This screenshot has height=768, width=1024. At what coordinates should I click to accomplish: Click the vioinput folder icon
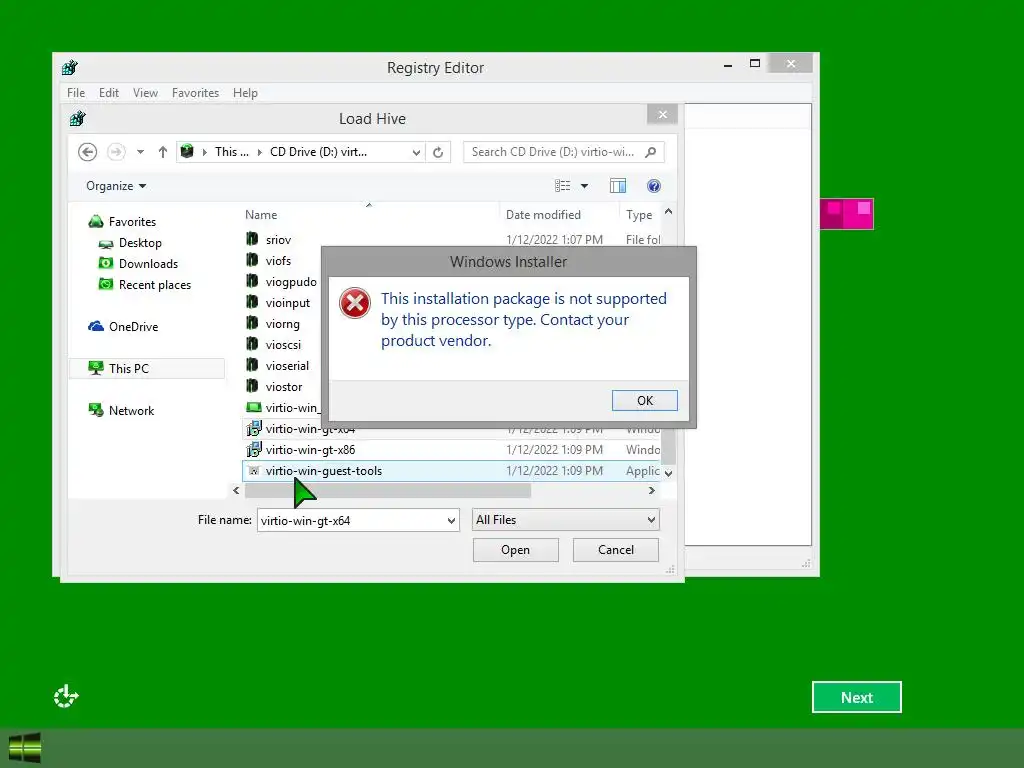pos(252,302)
